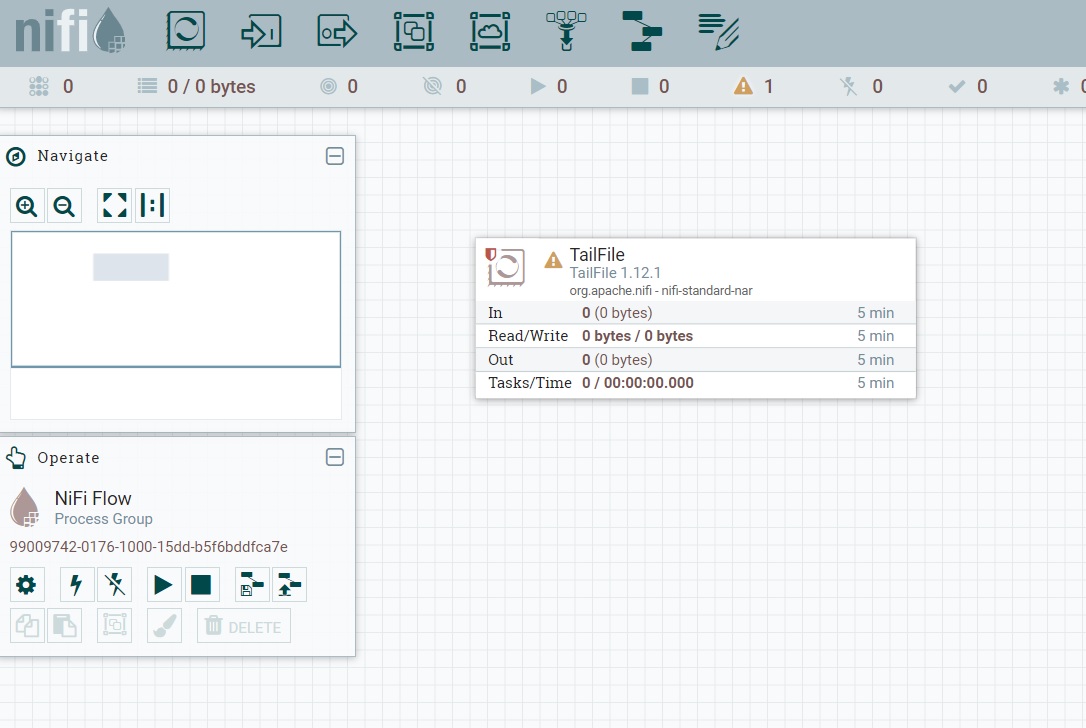Collapse the Operate panel
Viewport: 1086px width, 728px height.
335,457
